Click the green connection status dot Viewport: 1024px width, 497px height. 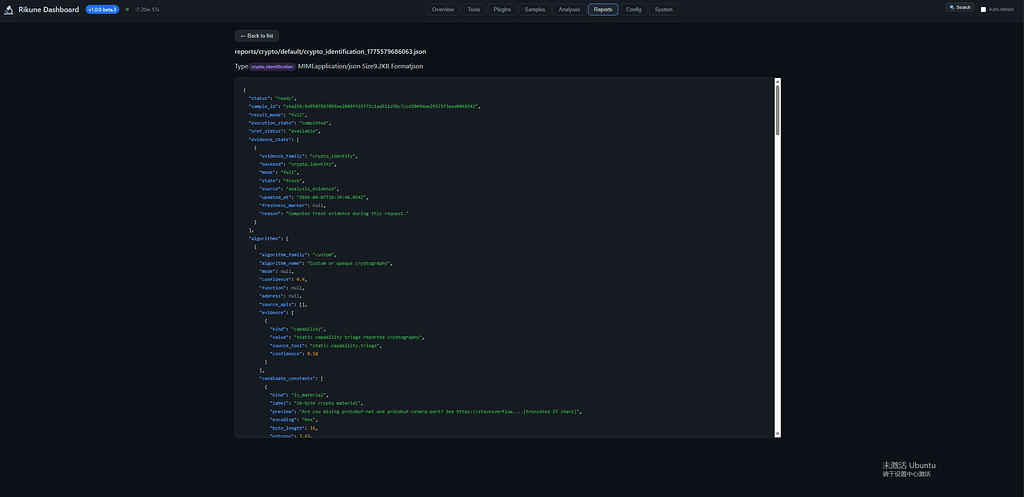coord(127,10)
